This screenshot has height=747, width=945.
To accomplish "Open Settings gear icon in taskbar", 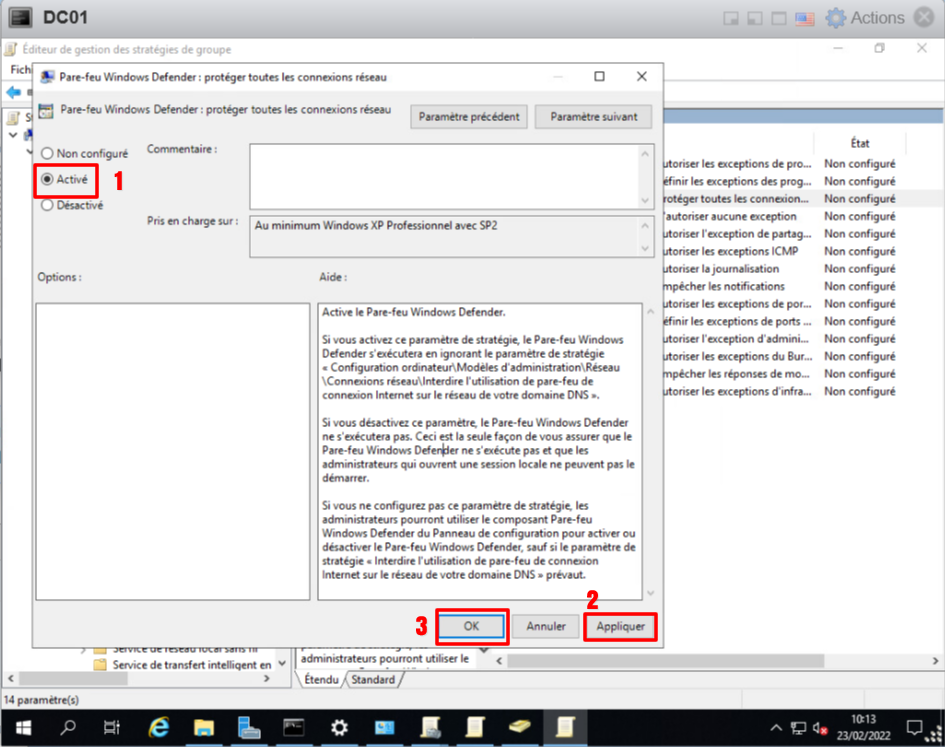I will (x=340, y=727).
